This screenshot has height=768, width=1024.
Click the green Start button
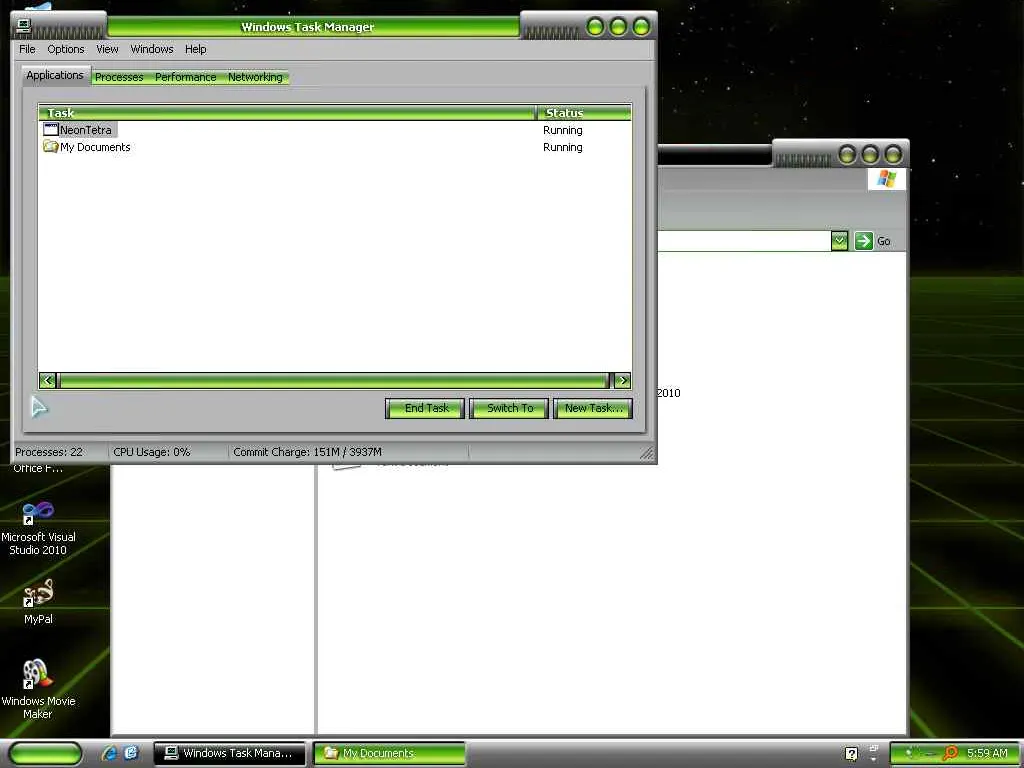click(45, 753)
